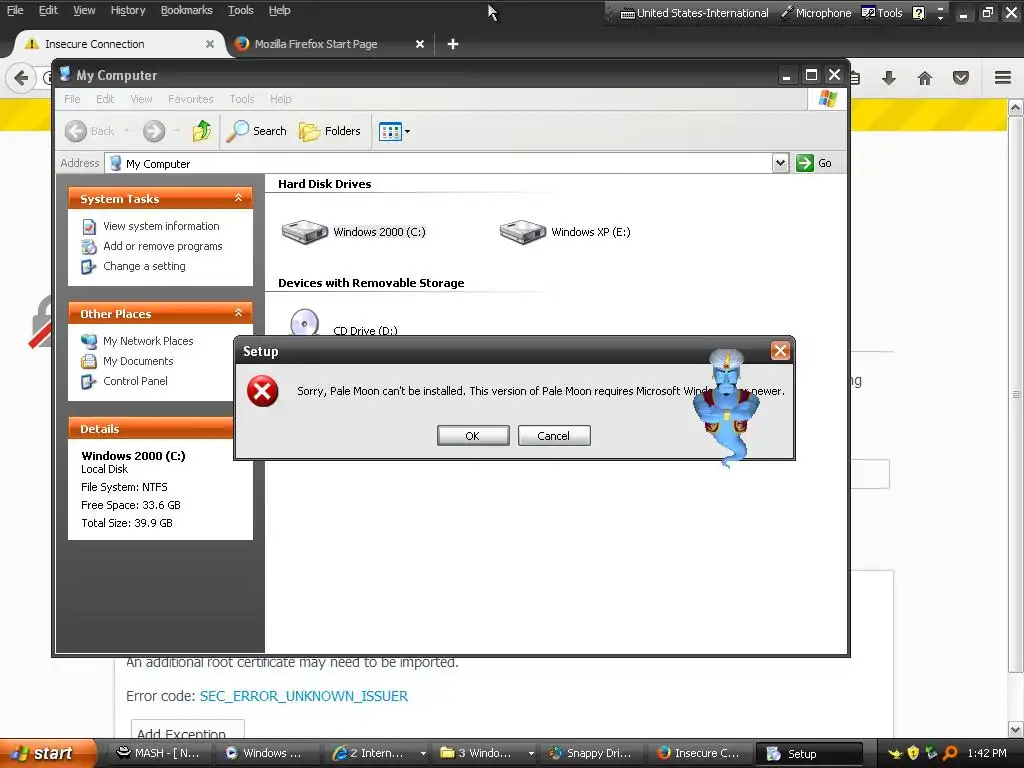Click the My Computer address field
The height and width of the screenshot is (768, 1024).
point(439,163)
